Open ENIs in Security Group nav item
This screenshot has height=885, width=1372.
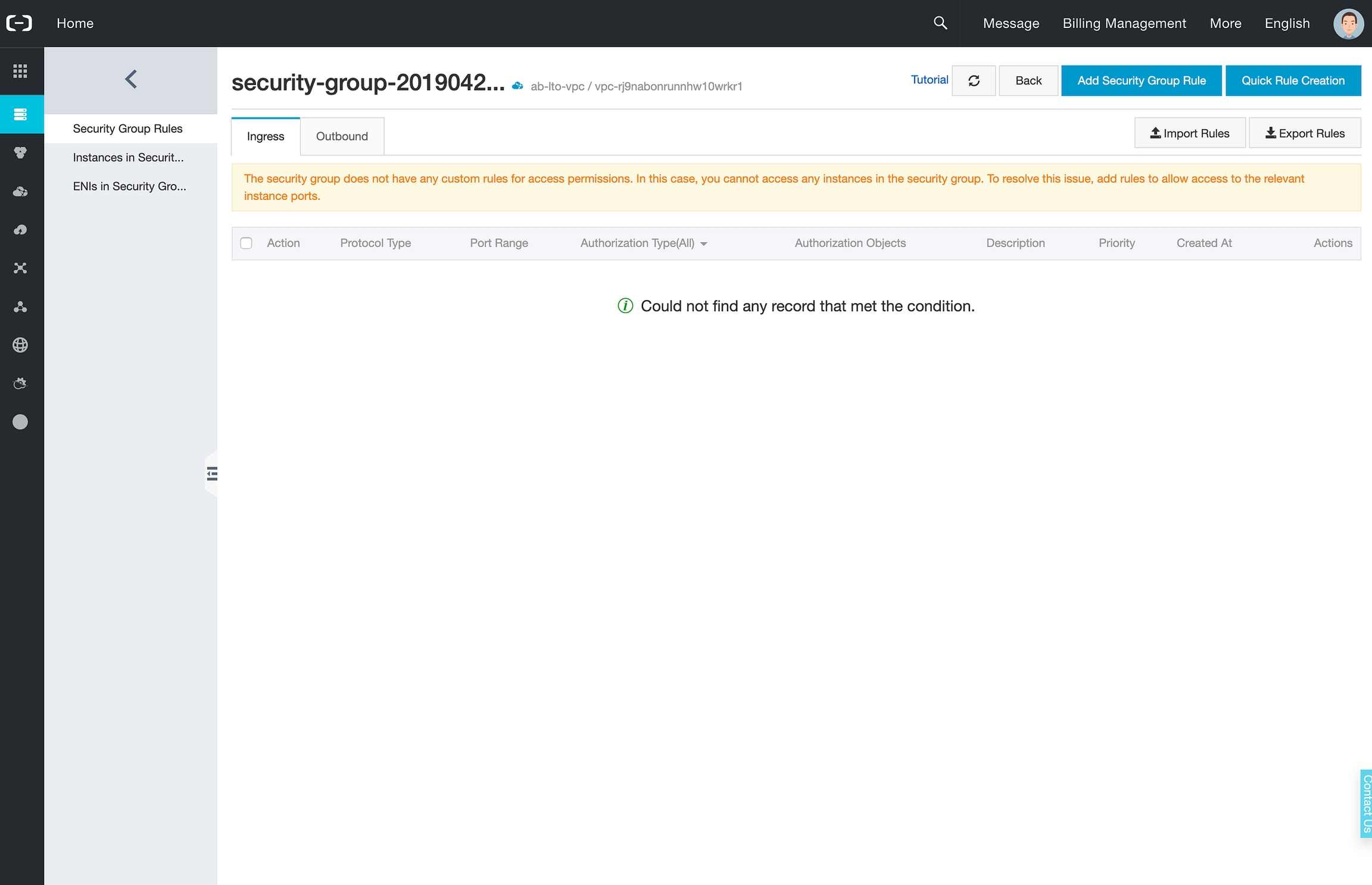tap(129, 186)
